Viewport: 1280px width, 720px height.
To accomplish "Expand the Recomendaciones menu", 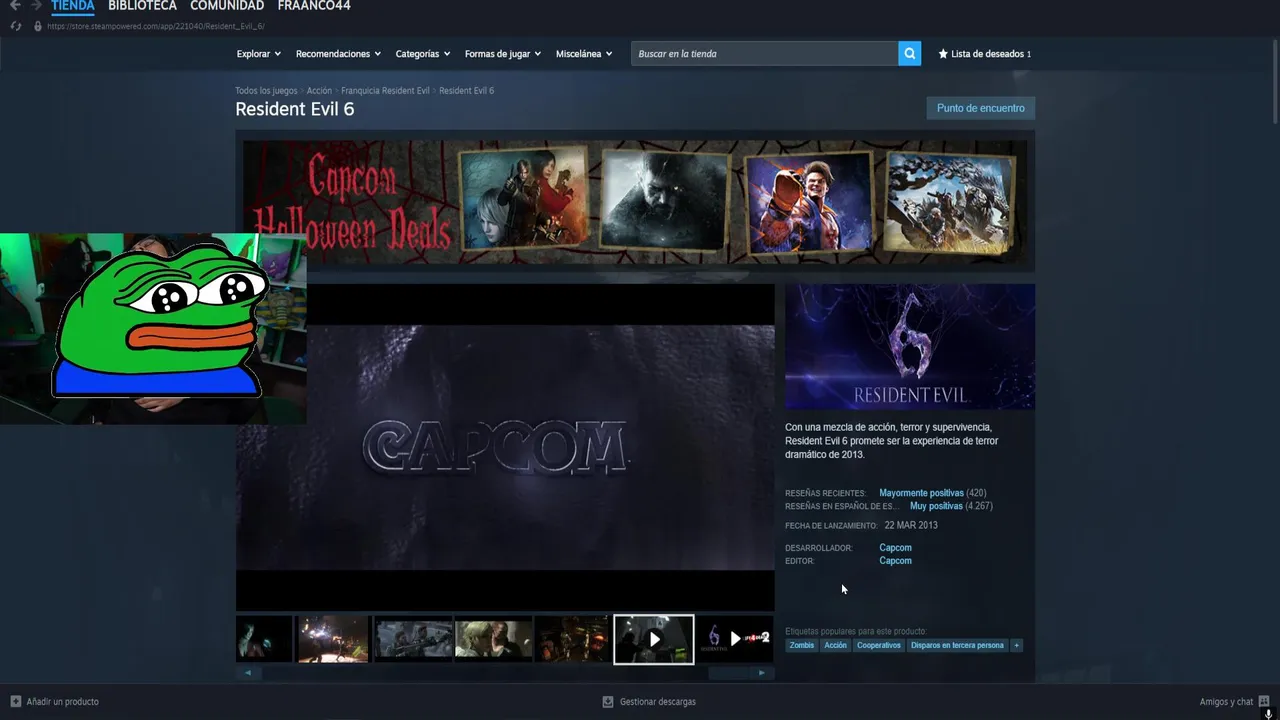I will [x=338, y=54].
